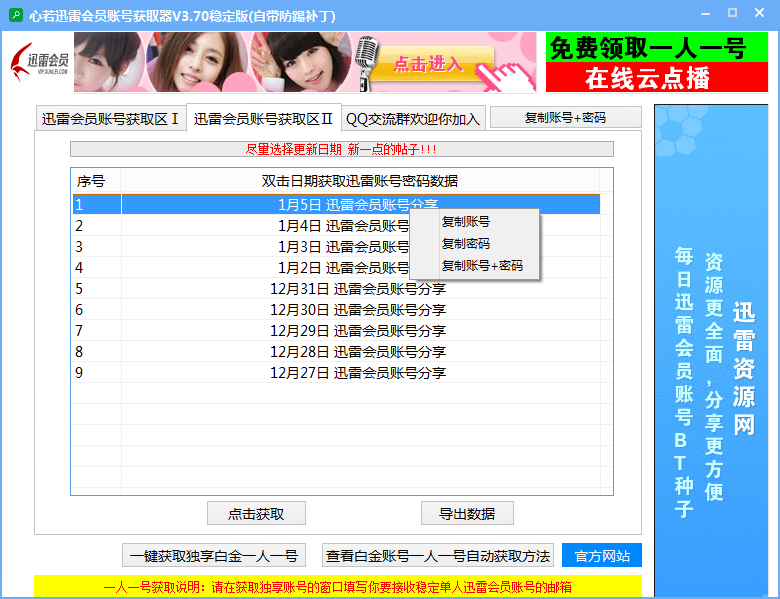Click the red notice 尽量选择更新日期 bar
Viewport: 780px width, 599px height.
pos(342,149)
